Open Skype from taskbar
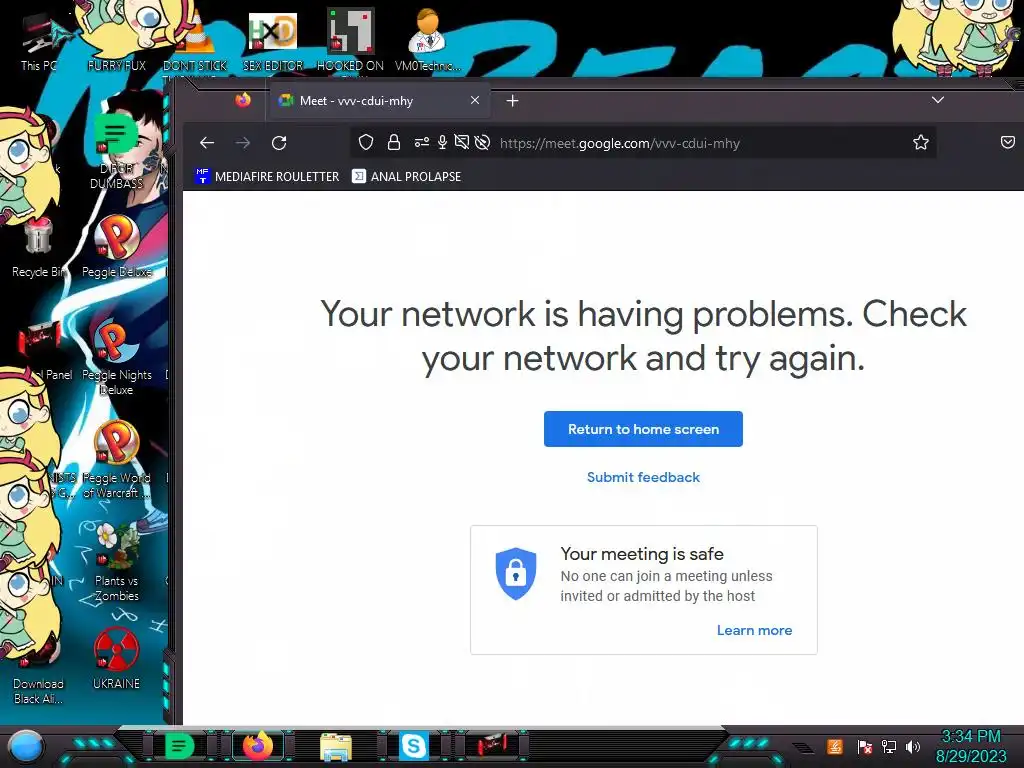 (x=413, y=746)
